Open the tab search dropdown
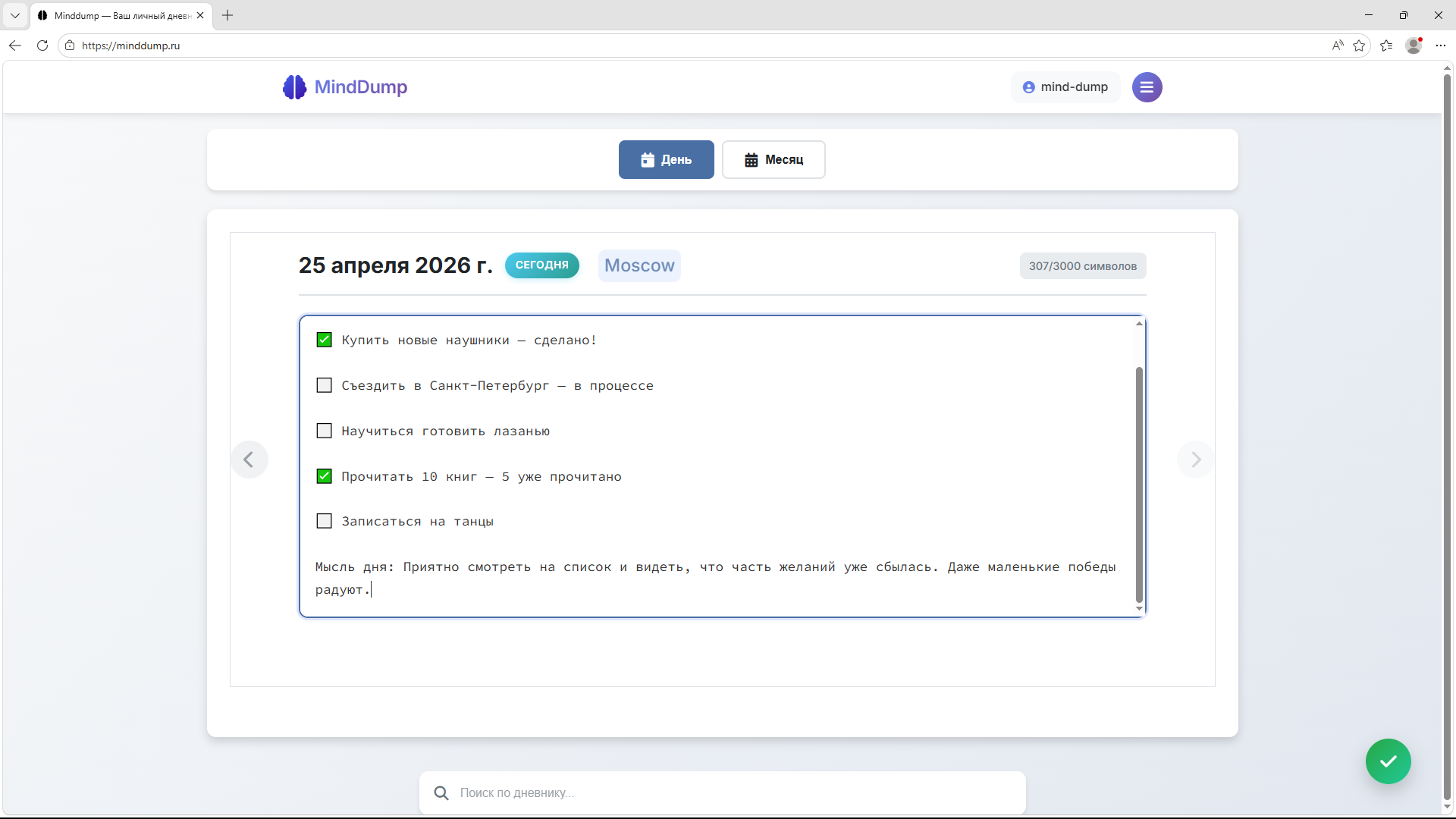Viewport: 1456px width, 819px height. pos(14,15)
